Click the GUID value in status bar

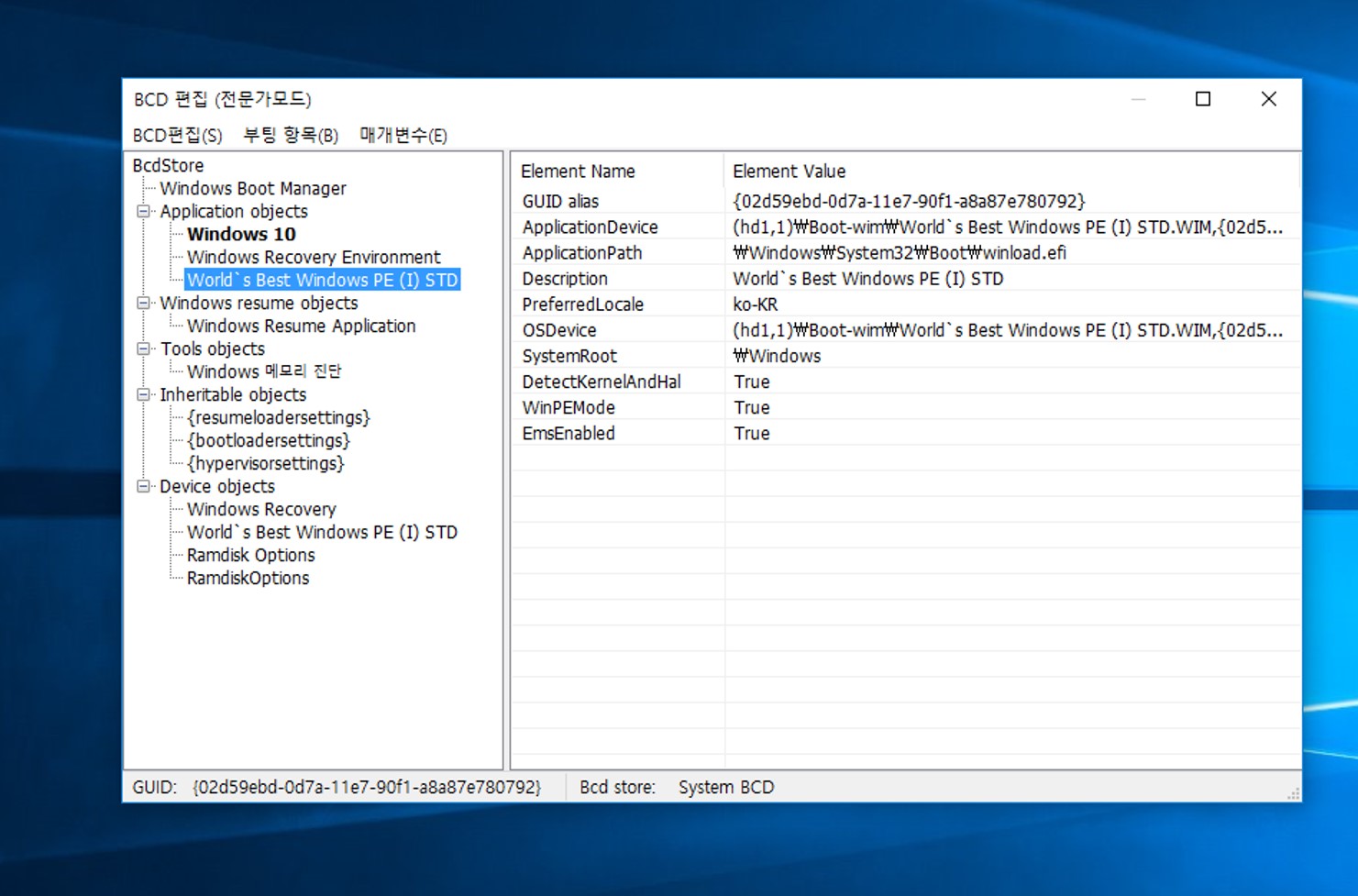point(367,788)
